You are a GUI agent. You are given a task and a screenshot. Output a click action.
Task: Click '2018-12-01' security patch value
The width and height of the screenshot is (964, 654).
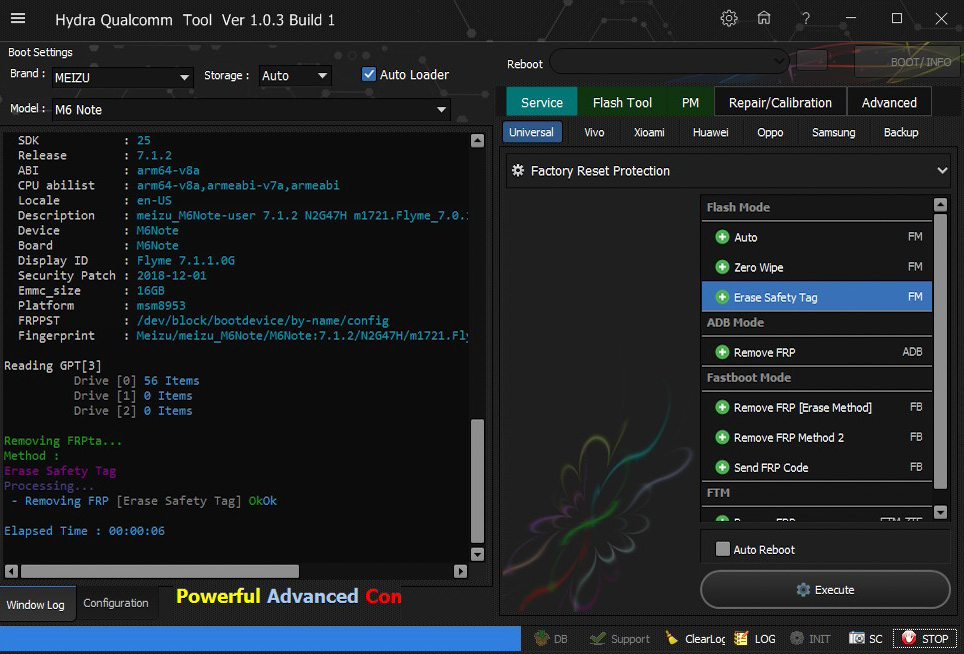pos(172,275)
